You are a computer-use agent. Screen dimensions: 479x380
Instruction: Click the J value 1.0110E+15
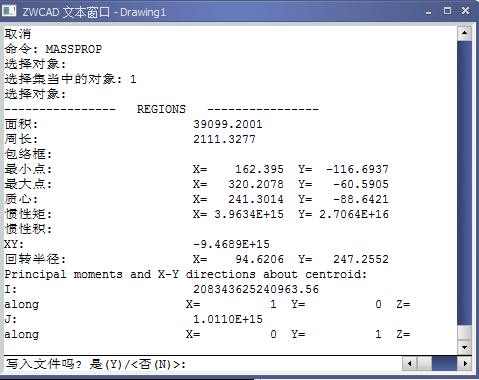228,319
